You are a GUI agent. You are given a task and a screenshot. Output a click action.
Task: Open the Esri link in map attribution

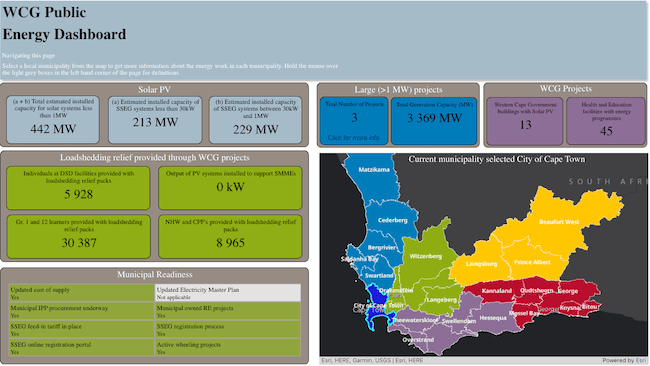[641, 361]
